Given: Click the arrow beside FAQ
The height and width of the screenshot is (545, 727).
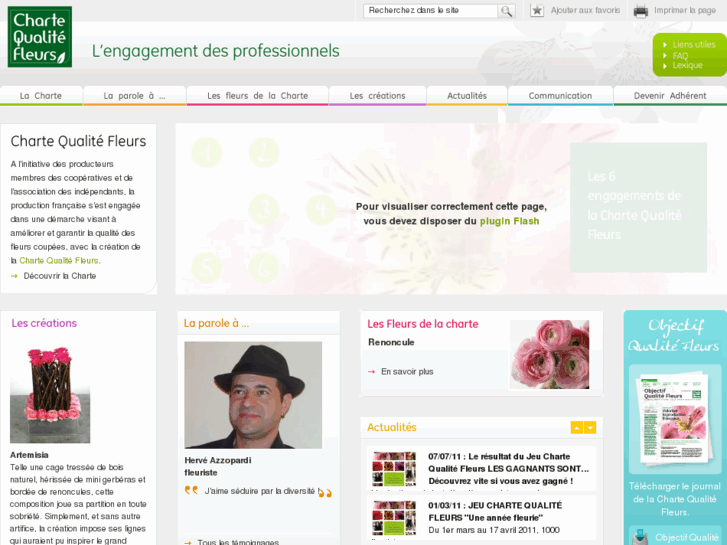Looking at the screenshot, I should point(665,56).
